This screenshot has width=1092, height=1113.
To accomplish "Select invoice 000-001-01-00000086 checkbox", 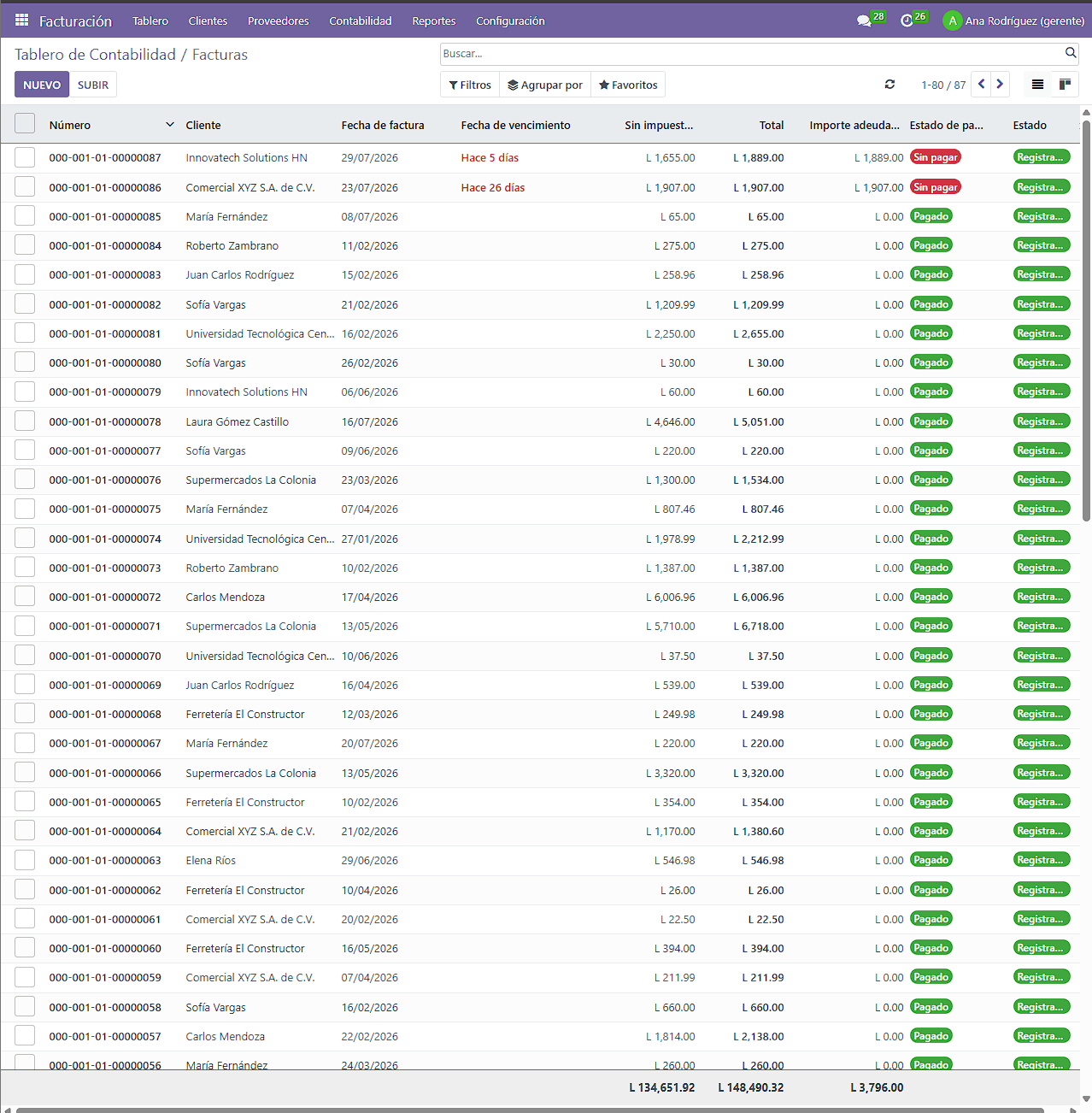I will coord(25,187).
